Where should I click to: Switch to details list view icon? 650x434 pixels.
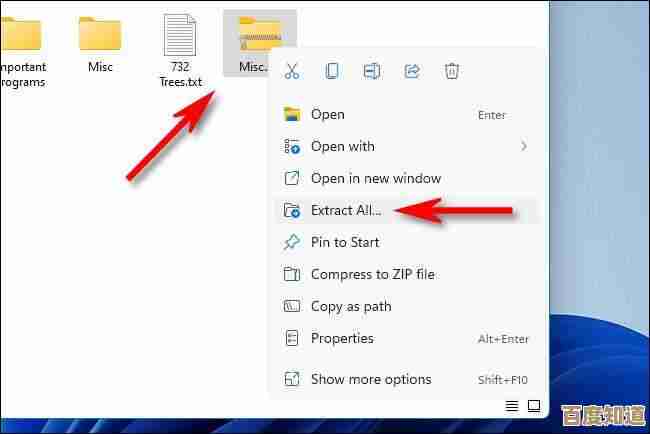512,406
